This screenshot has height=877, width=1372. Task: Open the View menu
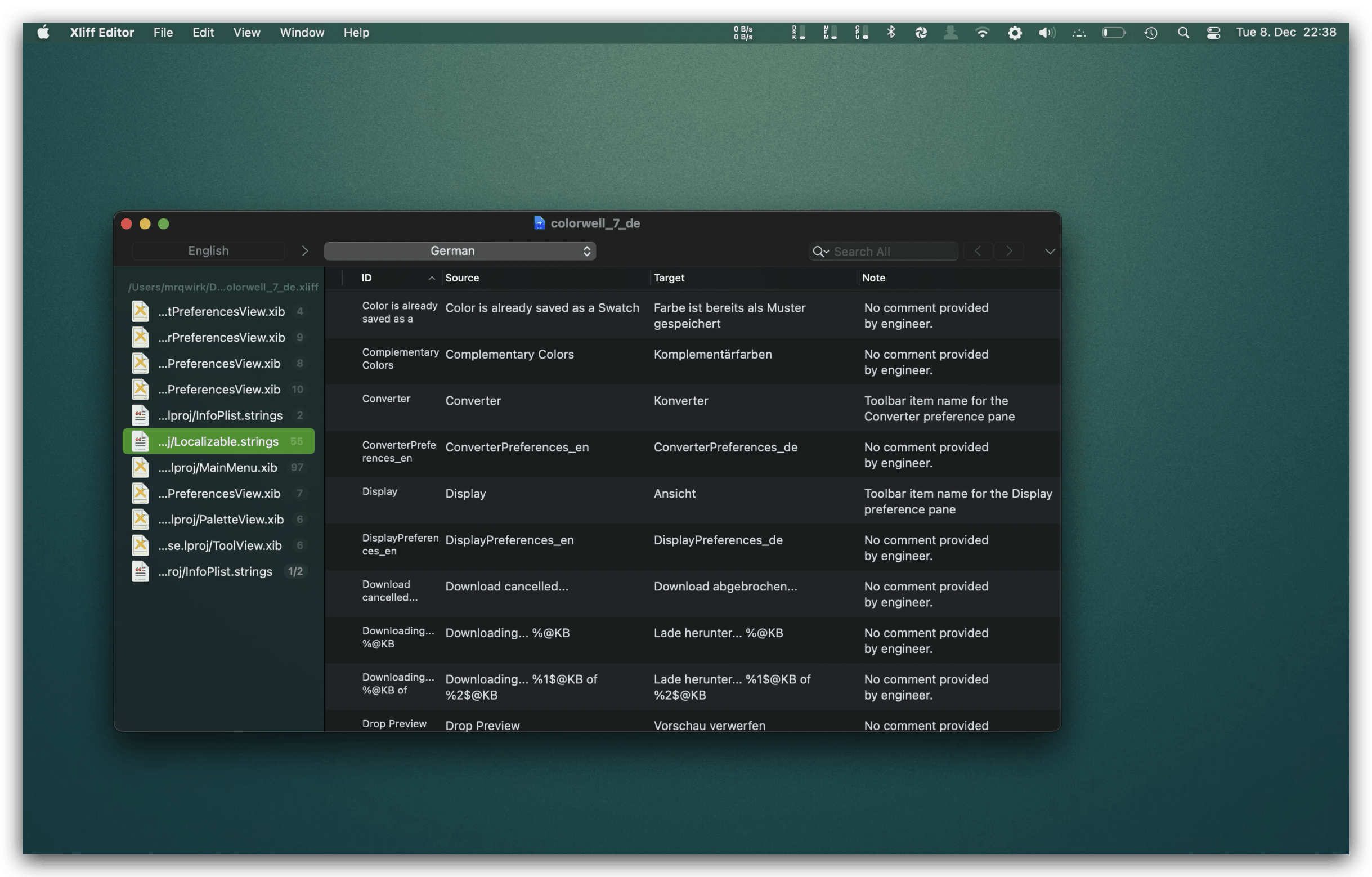coord(246,33)
